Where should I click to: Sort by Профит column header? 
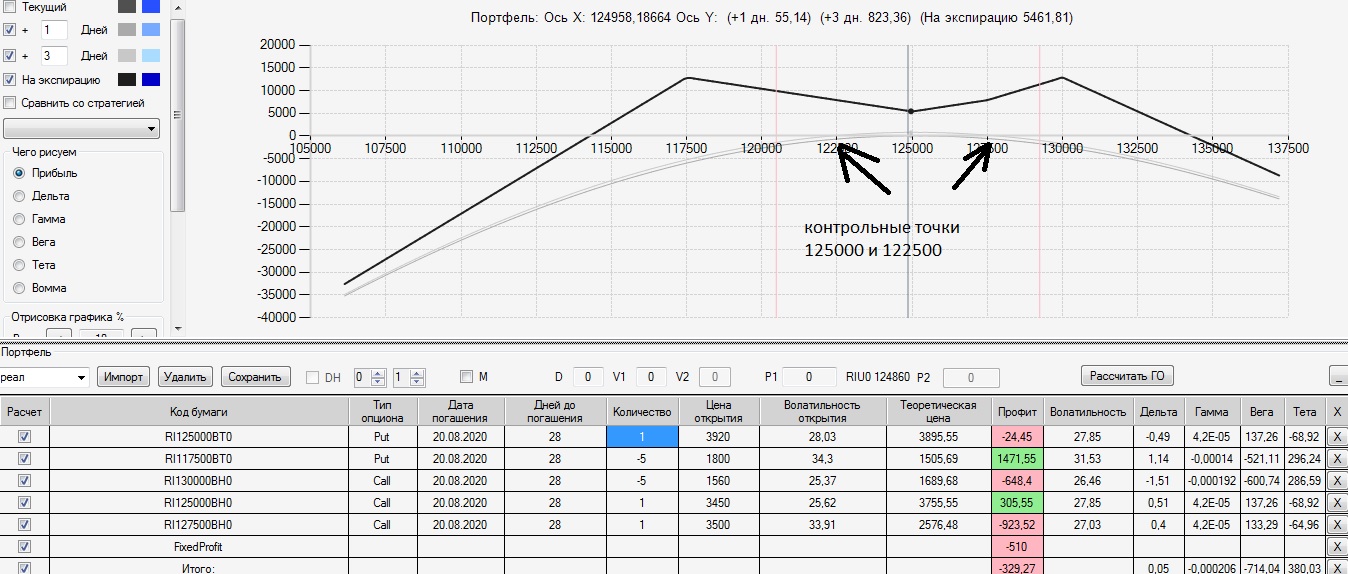(x=1015, y=410)
